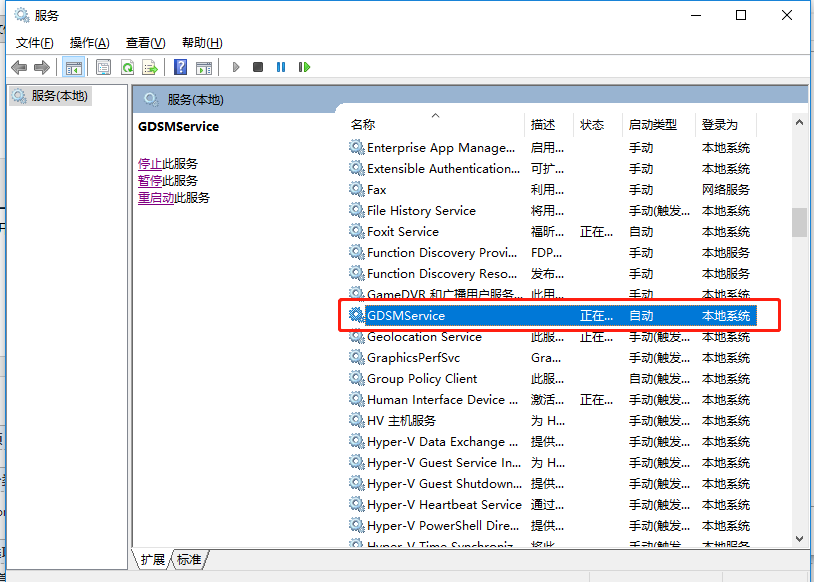The image size is (814, 582).
Task: Click the scrollbar down arrow in services list
Action: [x=799, y=539]
